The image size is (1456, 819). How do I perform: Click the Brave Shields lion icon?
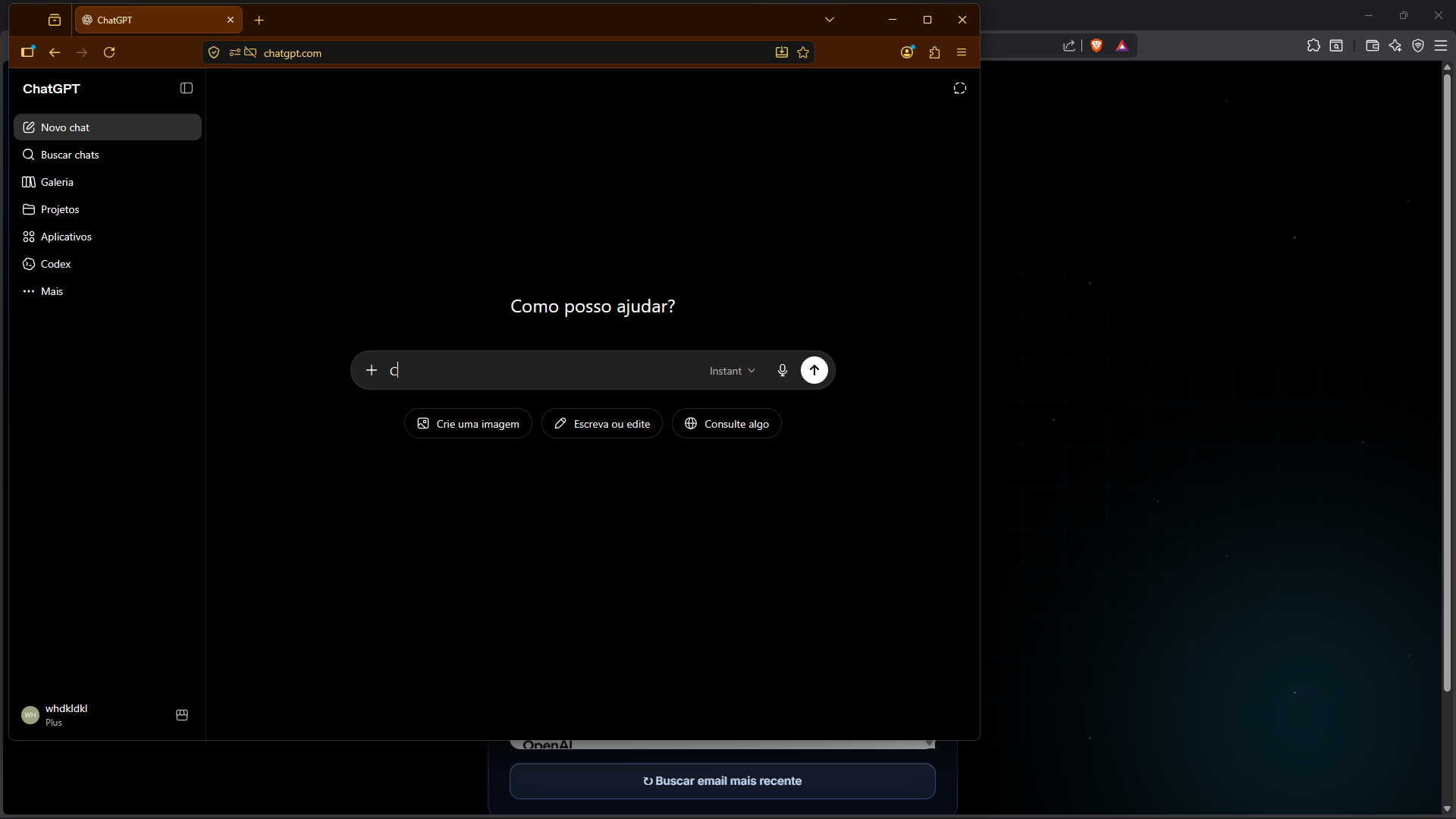click(x=1097, y=46)
